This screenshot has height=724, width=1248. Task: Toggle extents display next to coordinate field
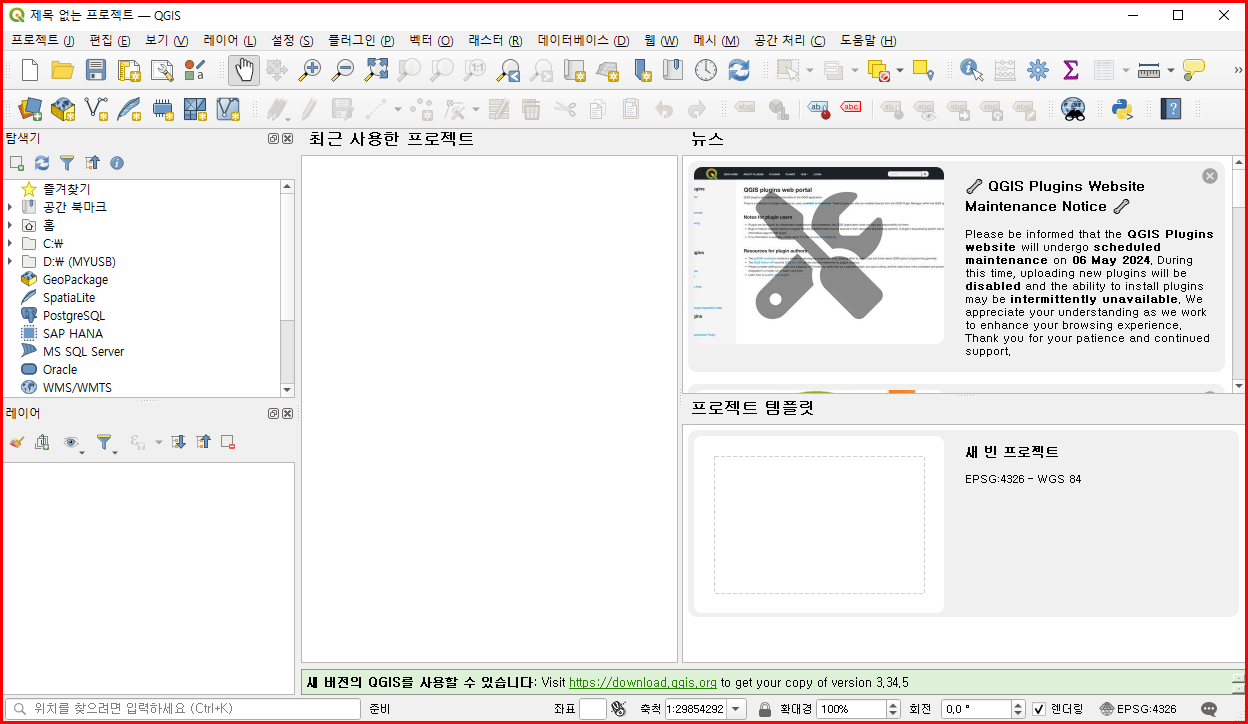coord(619,709)
